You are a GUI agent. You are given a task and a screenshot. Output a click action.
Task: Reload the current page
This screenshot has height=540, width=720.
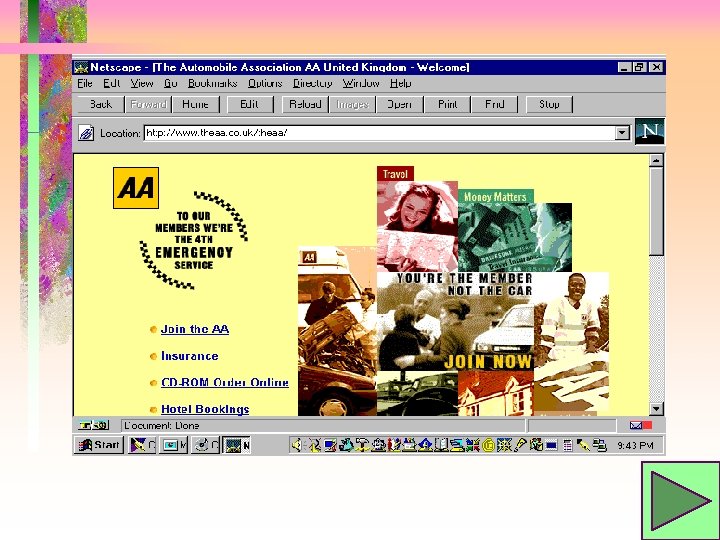(x=305, y=104)
